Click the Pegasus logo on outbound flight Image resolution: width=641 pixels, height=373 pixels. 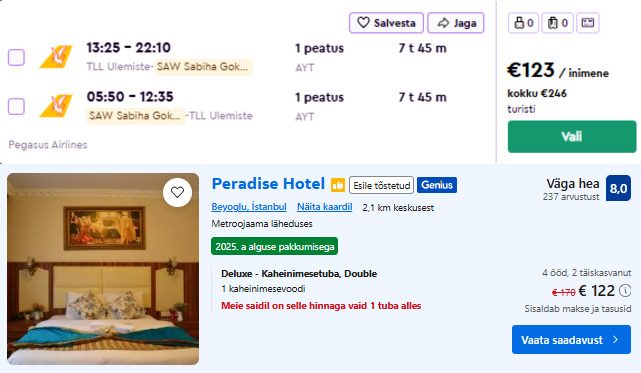click(56, 56)
